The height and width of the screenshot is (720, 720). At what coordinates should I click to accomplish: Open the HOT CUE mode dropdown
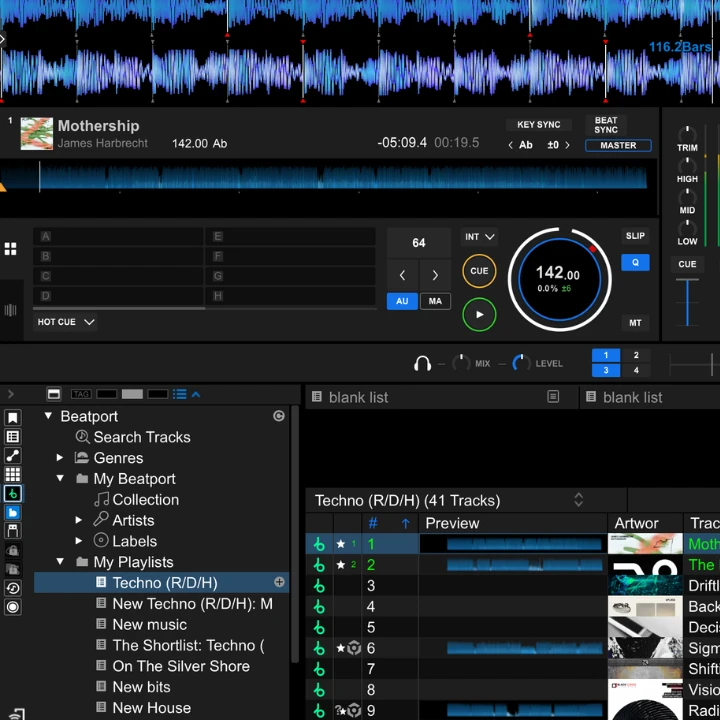[x=66, y=322]
